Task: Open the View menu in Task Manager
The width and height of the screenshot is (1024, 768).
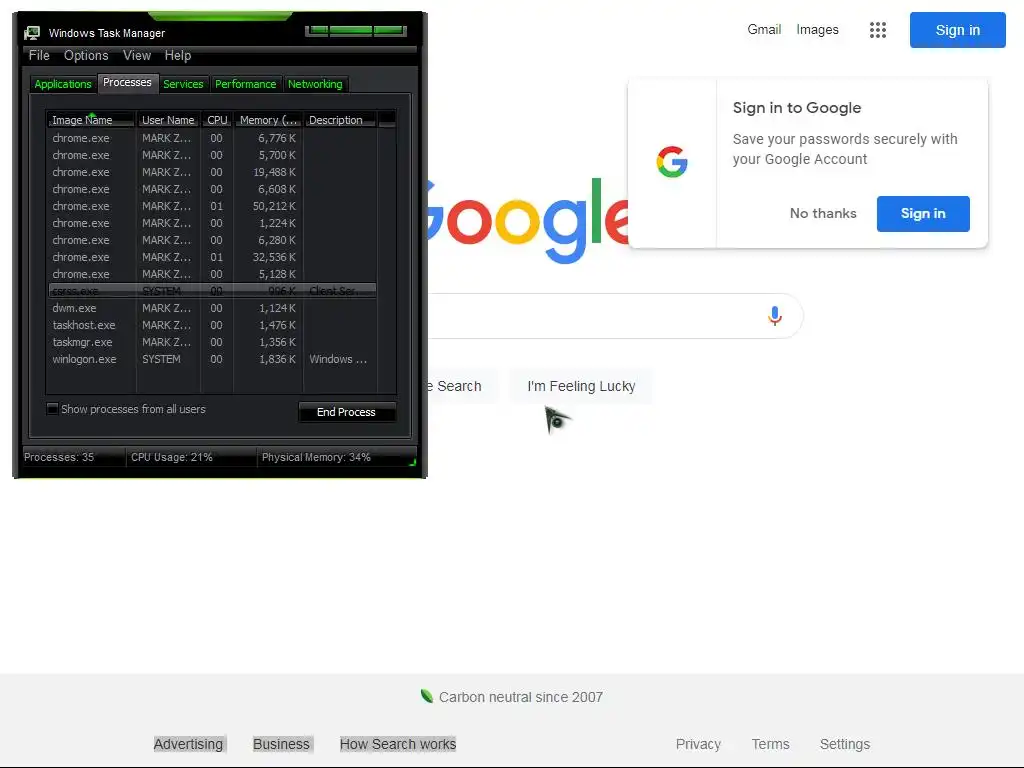Action: point(137,56)
